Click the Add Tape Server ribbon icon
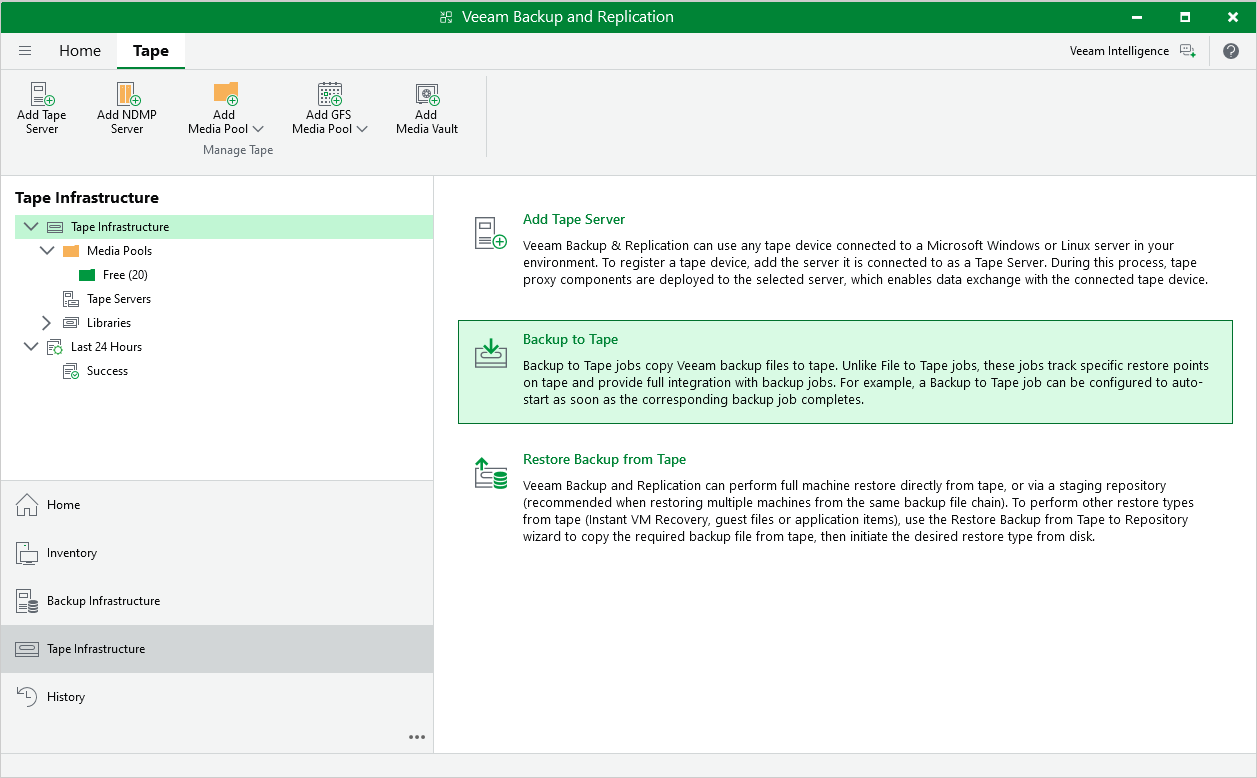Viewport: 1257px width, 778px height. 42,94
